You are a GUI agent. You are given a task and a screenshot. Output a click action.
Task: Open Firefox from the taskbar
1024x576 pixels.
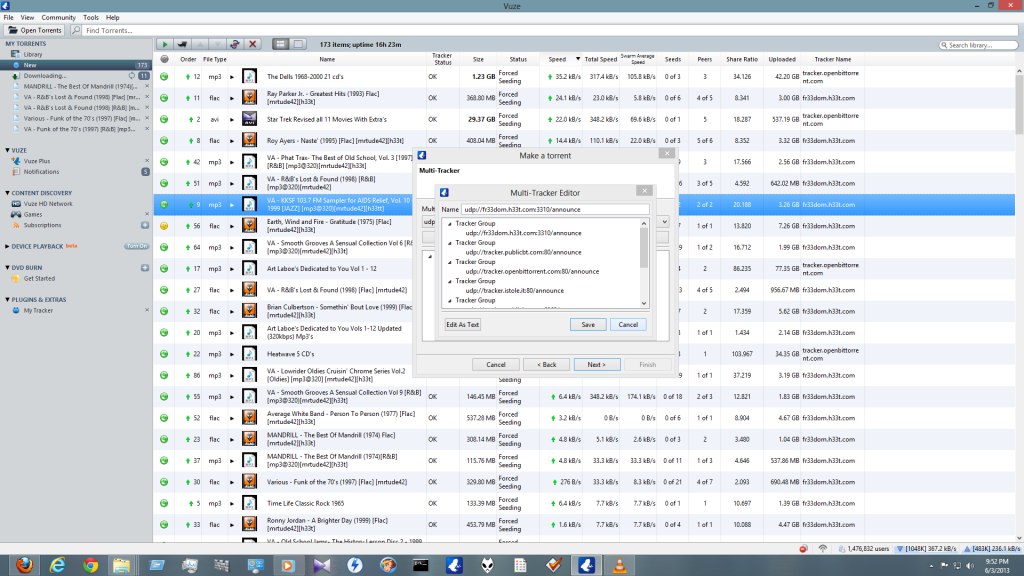pyautogui.click(x=24, y=565)
